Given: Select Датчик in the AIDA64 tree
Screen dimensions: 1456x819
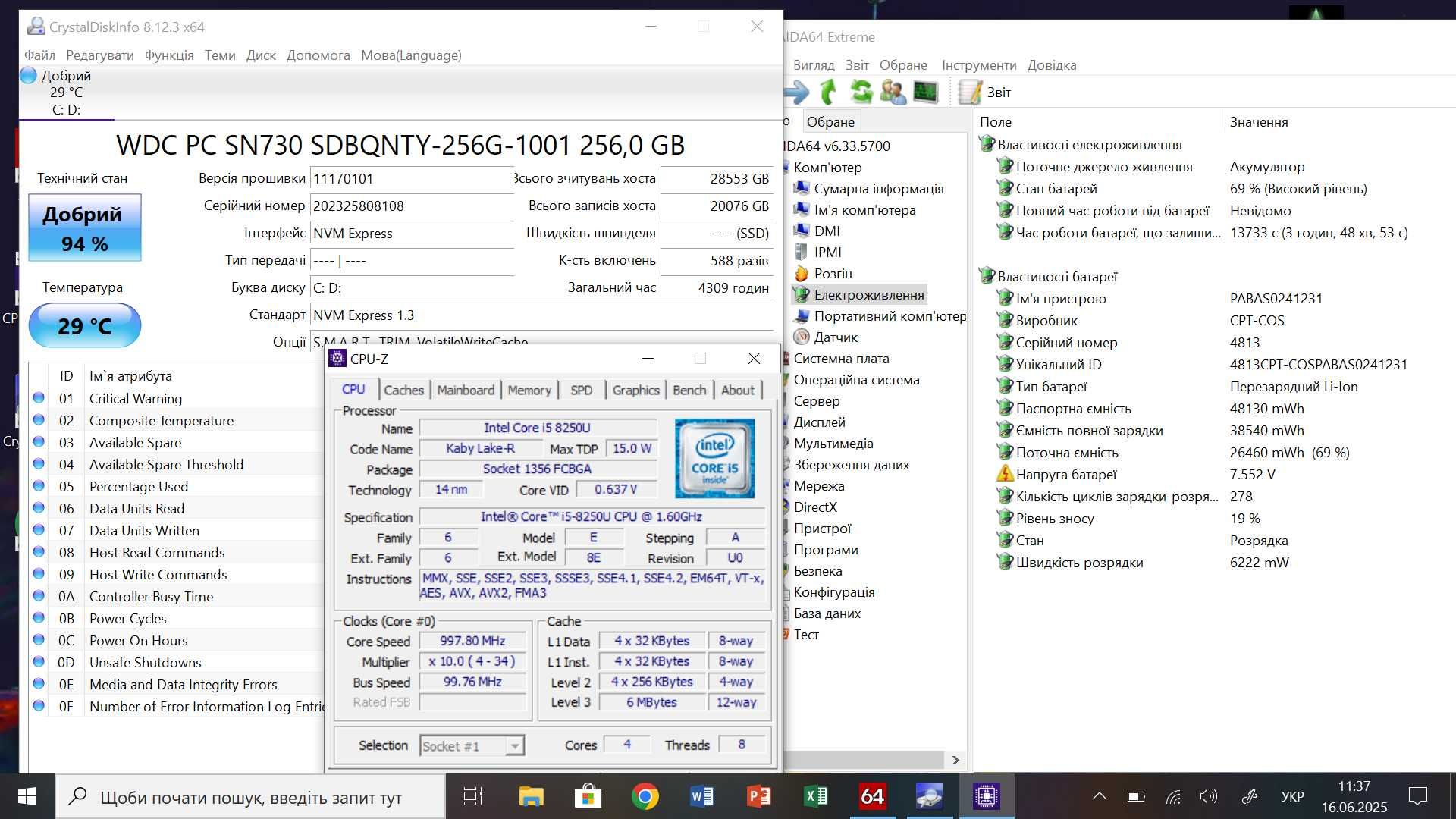Looking at the screenshot, I should (836, 337).
